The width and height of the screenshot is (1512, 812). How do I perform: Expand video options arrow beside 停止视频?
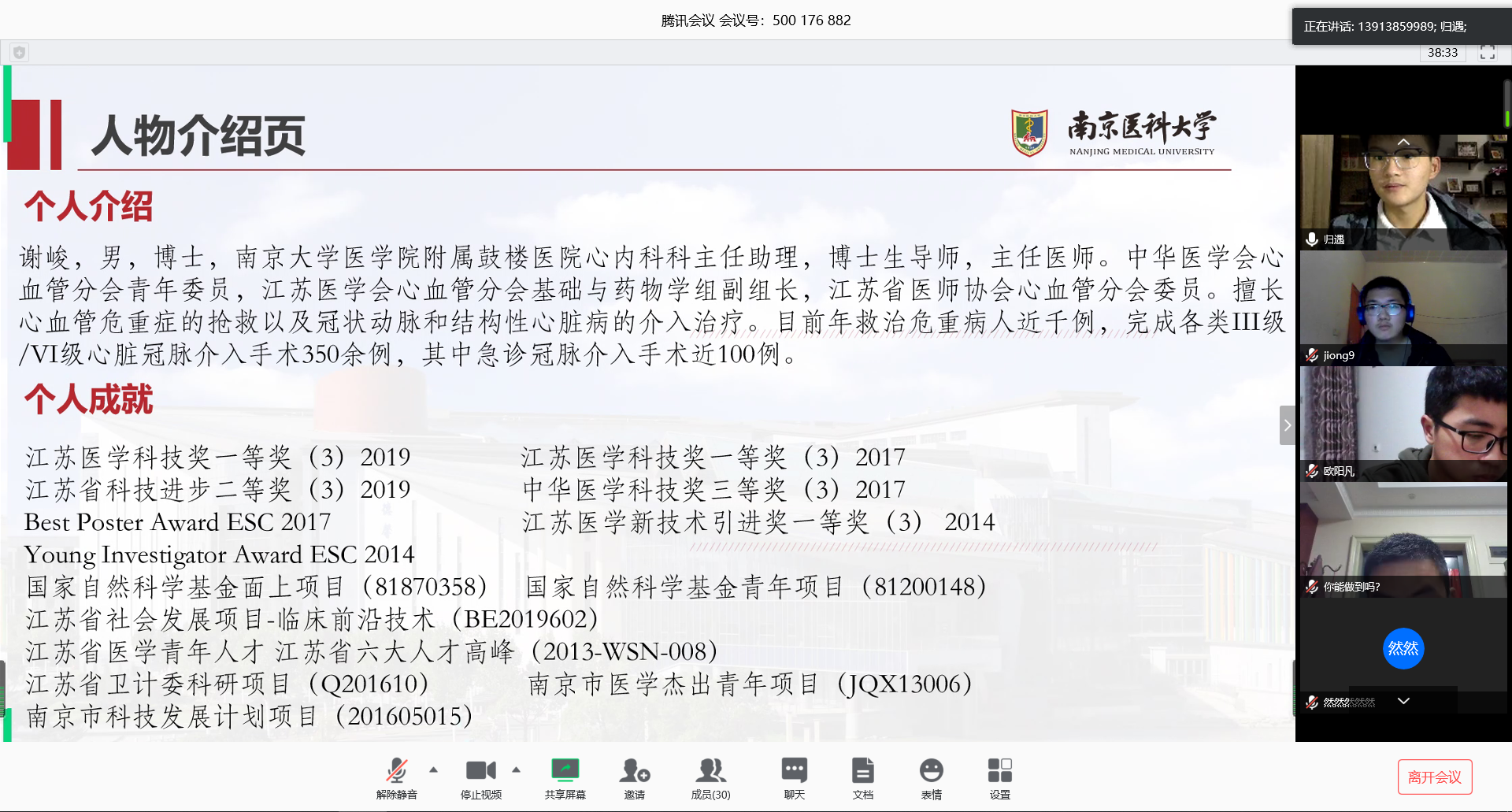[x=517, y=769]
